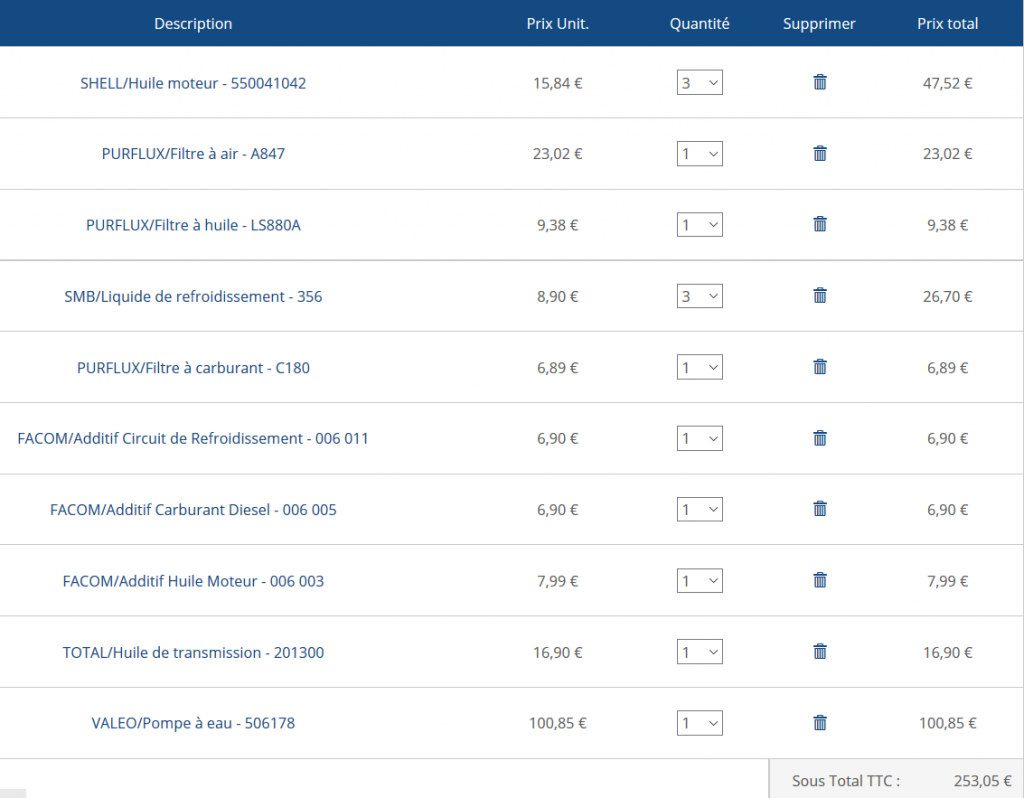
Task: Change quantity of SMB Liquide de refroidissement
Action: (x=699, y=296)
